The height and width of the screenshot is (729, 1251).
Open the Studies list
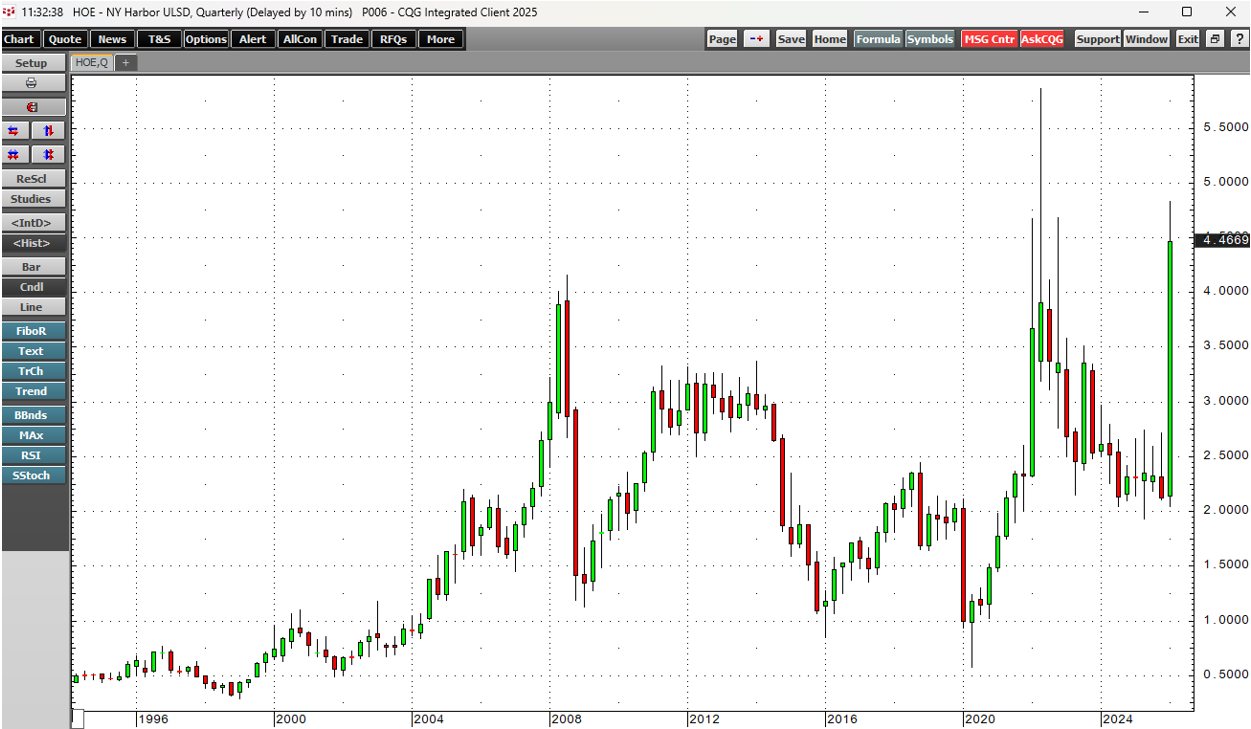[31, 199]
